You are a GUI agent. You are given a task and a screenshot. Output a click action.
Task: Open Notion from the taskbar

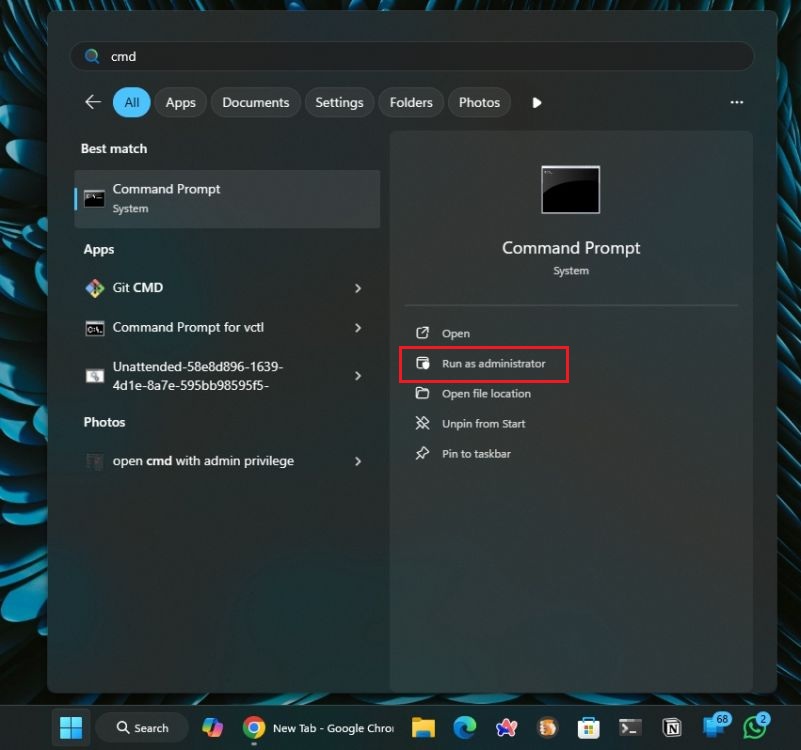(672, 728)
